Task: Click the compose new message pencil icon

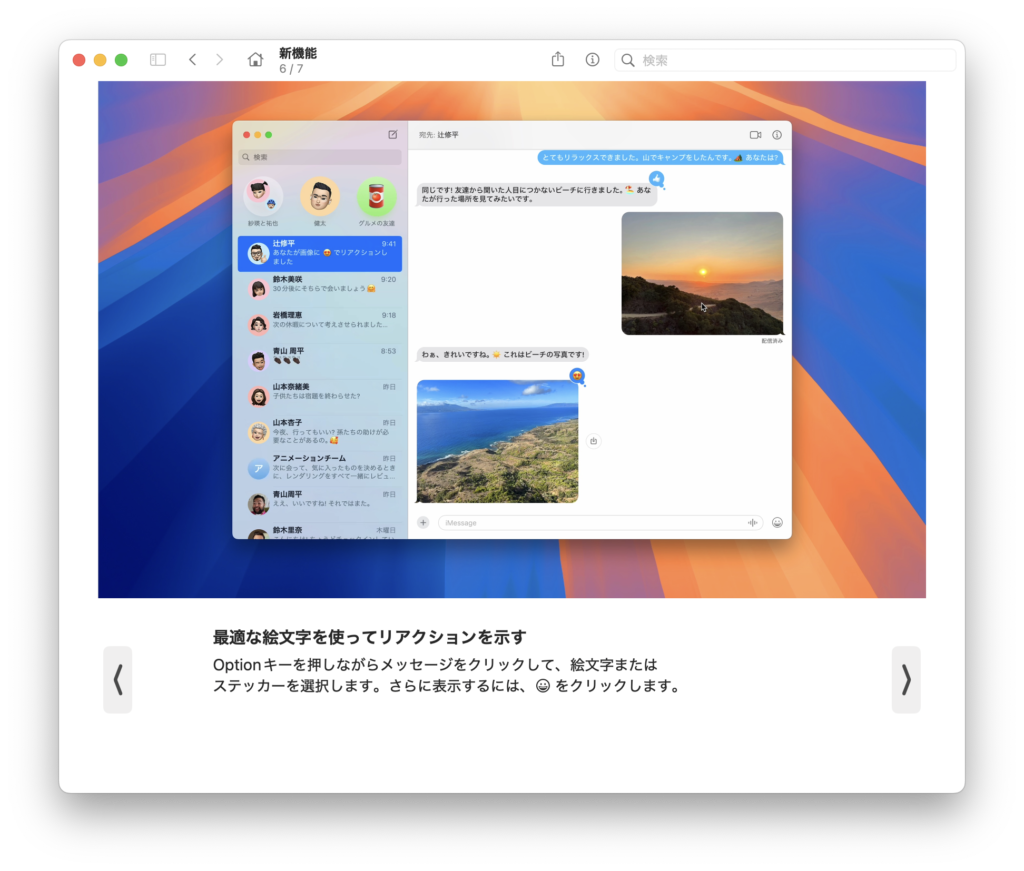Action: point(395,133)
